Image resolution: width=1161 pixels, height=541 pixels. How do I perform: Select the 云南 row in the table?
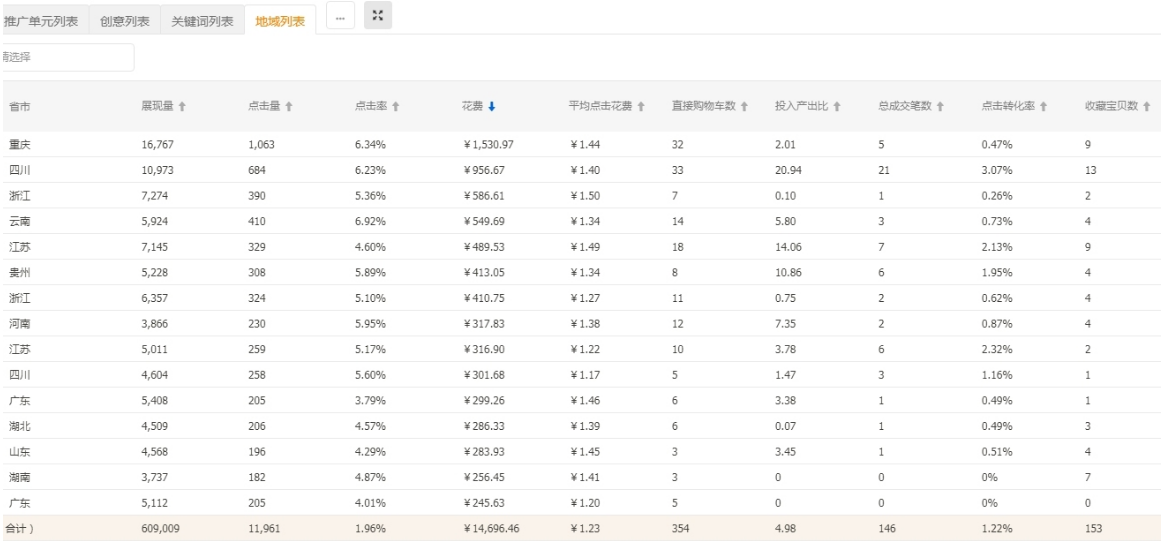[x=580, y=221]
